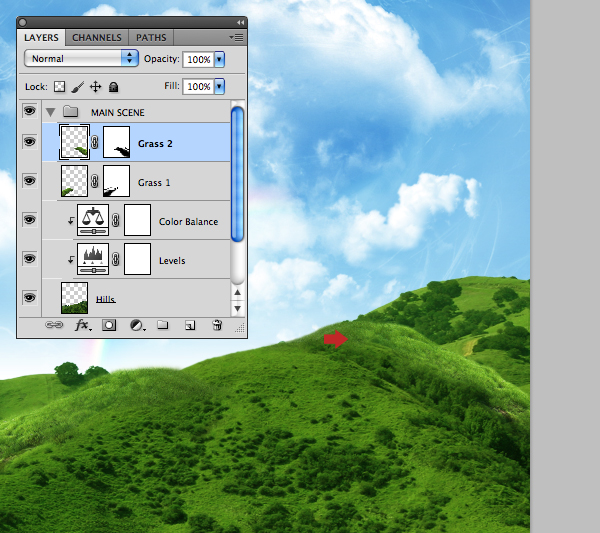
Task: Select the Grass 1 layer thumbnail
Action: pos(74,181)
